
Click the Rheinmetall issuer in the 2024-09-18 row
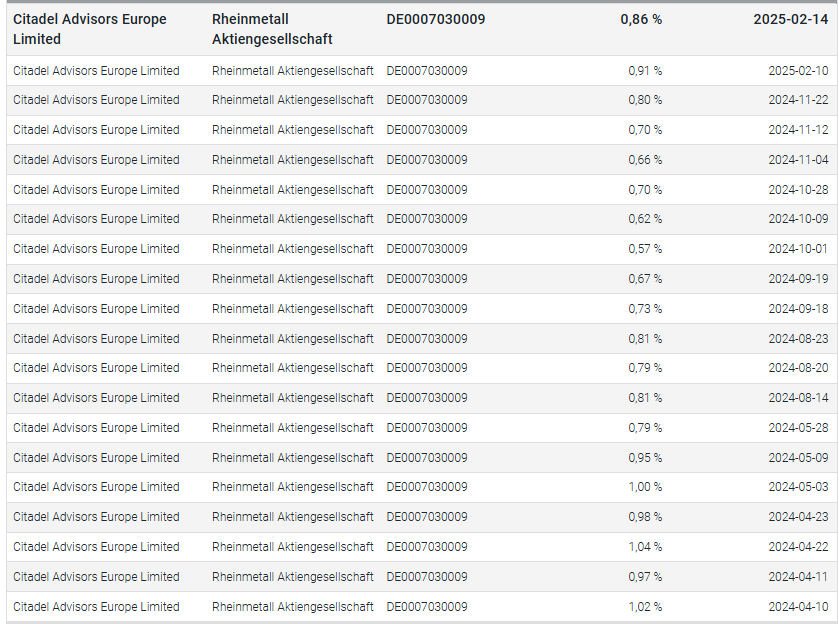(293, 309)
